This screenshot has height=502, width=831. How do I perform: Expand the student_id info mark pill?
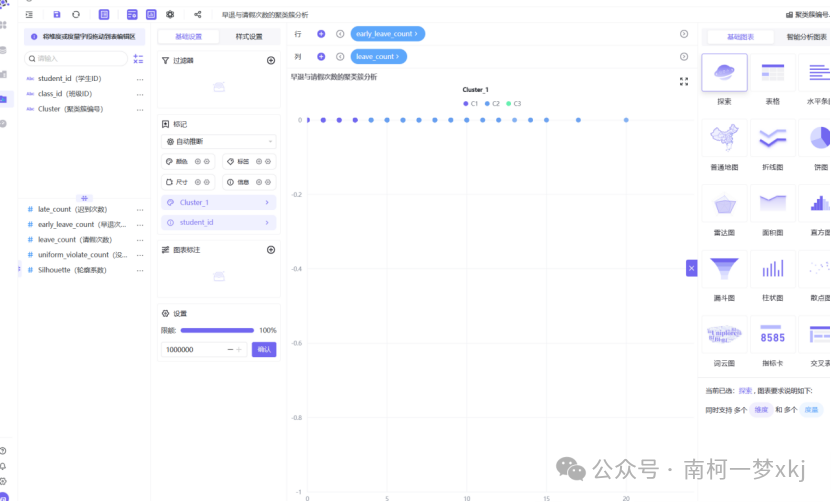coord(218,223)
